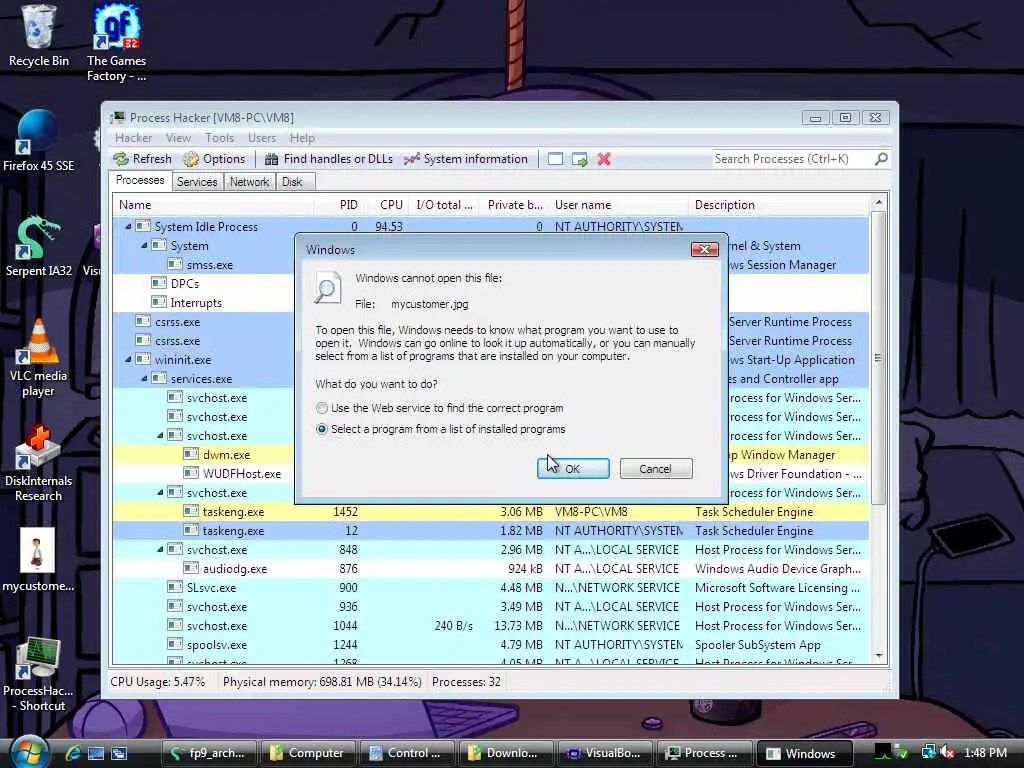
Task: Collapse wininit.exe tree node
Action: [x=128, y=360]
